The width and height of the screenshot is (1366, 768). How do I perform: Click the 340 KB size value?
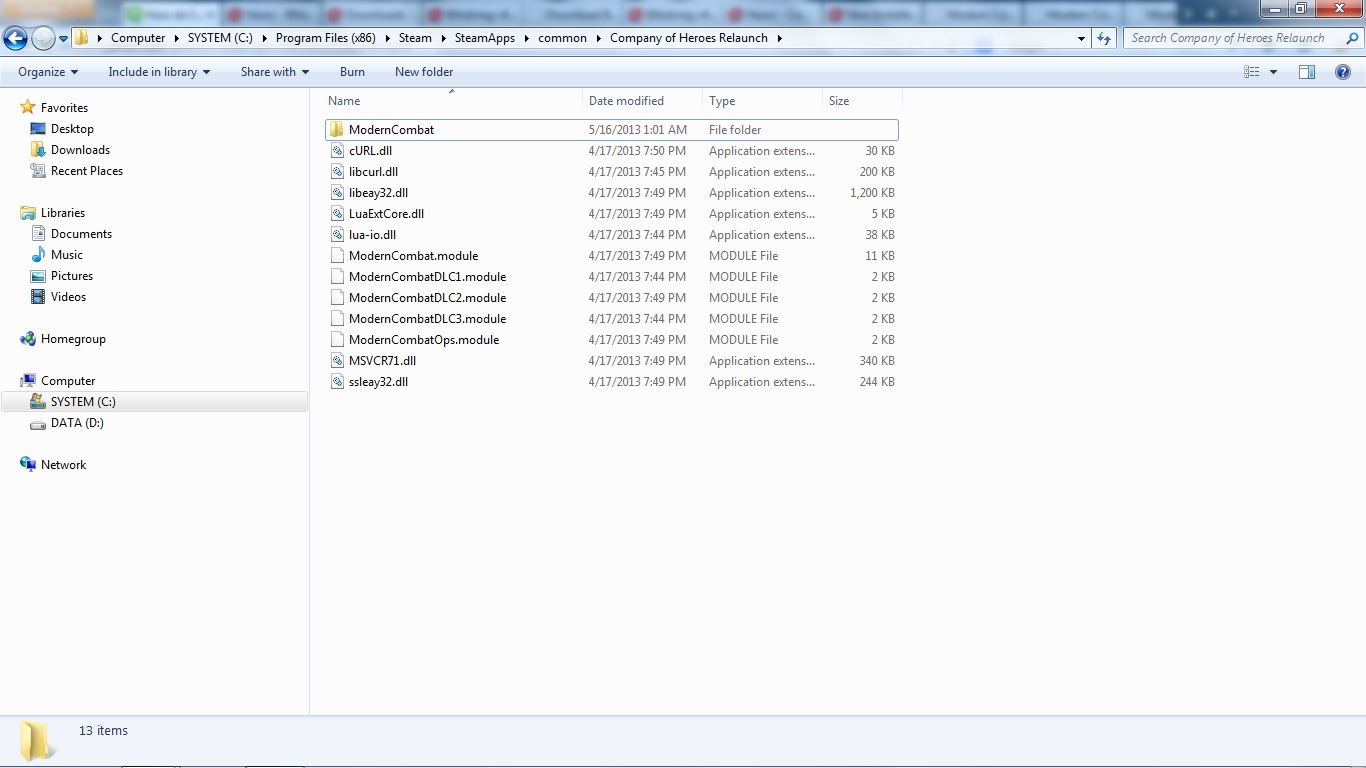pyautogui.click(x=877, y=361)
